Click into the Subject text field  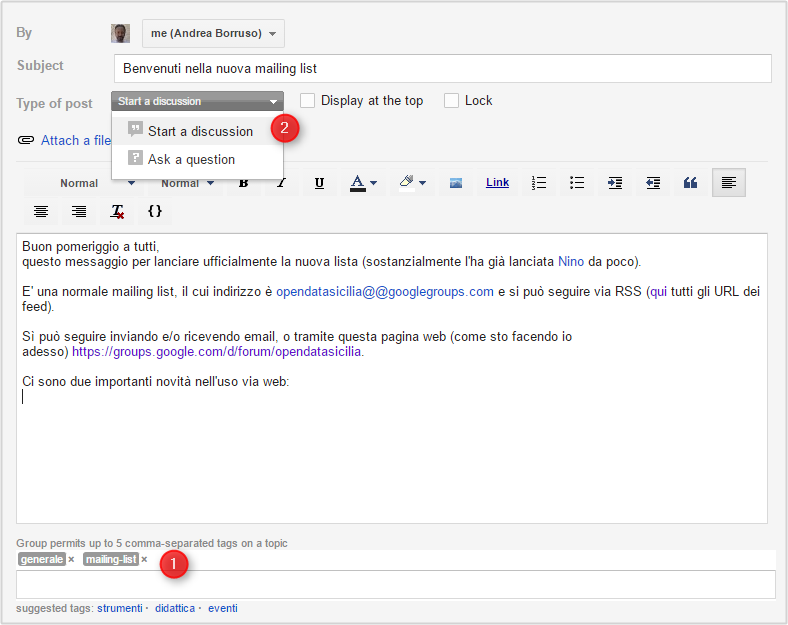(x=441, y=68)
